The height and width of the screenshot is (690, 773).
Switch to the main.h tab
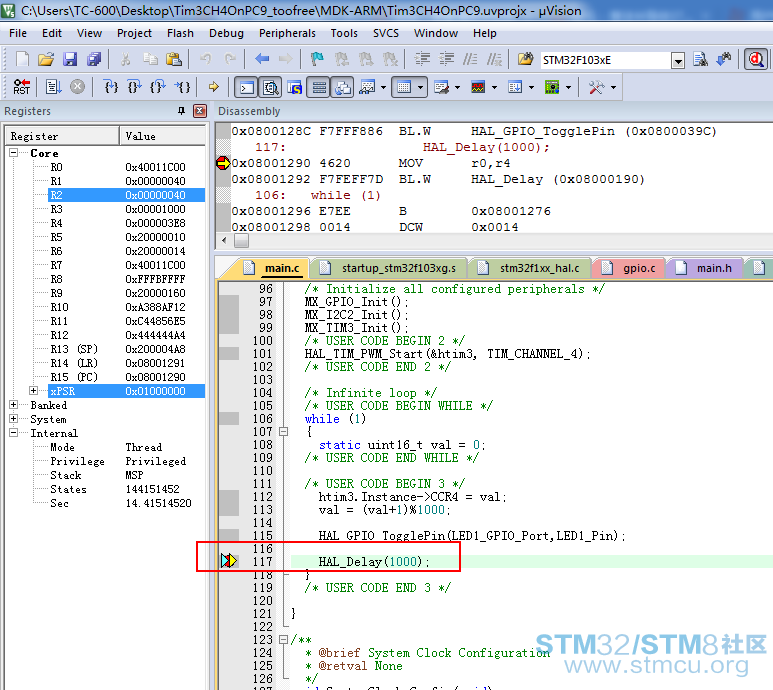[705, 268]
